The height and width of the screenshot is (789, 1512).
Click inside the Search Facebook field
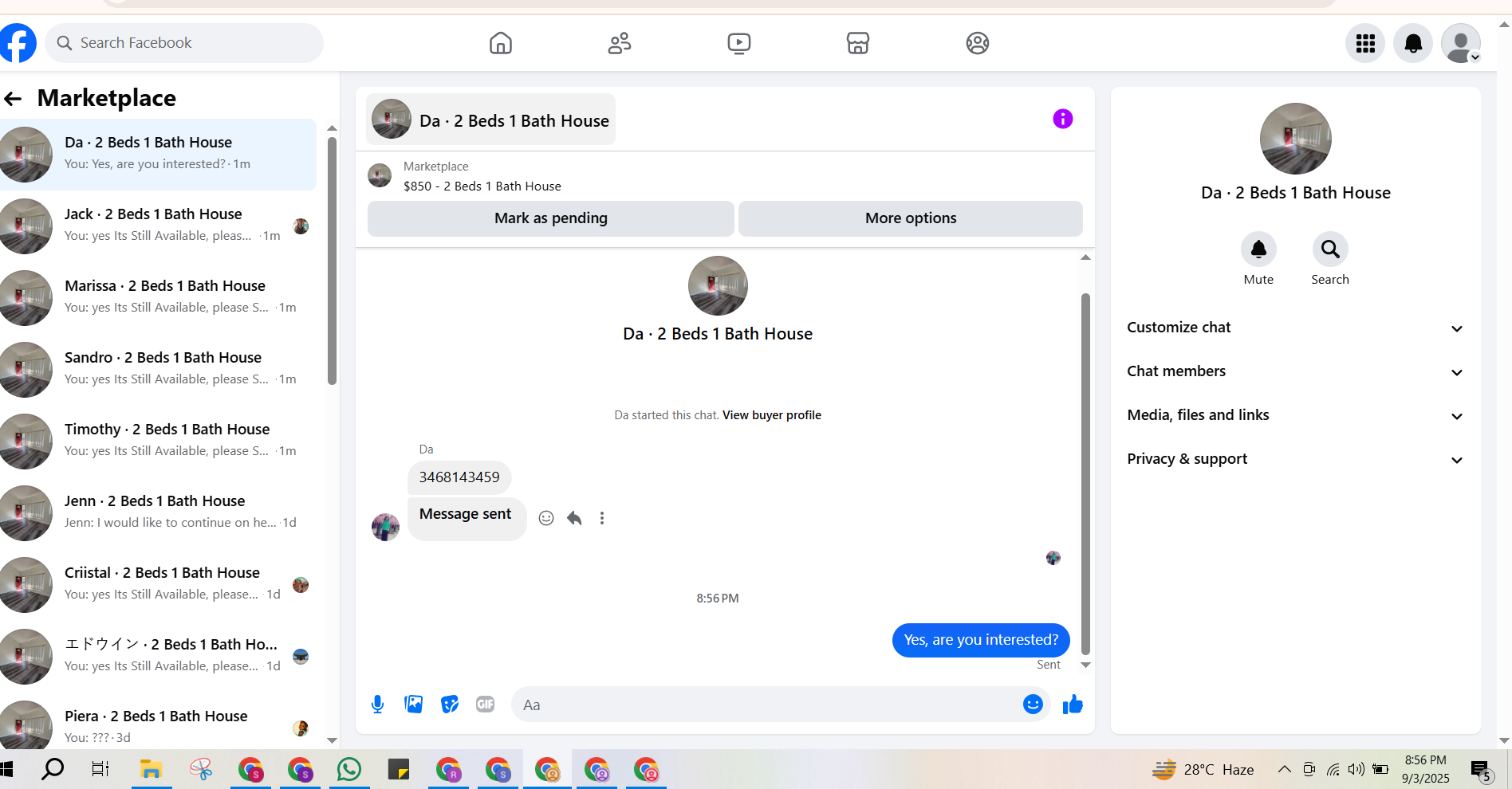(x=184, y=43)
